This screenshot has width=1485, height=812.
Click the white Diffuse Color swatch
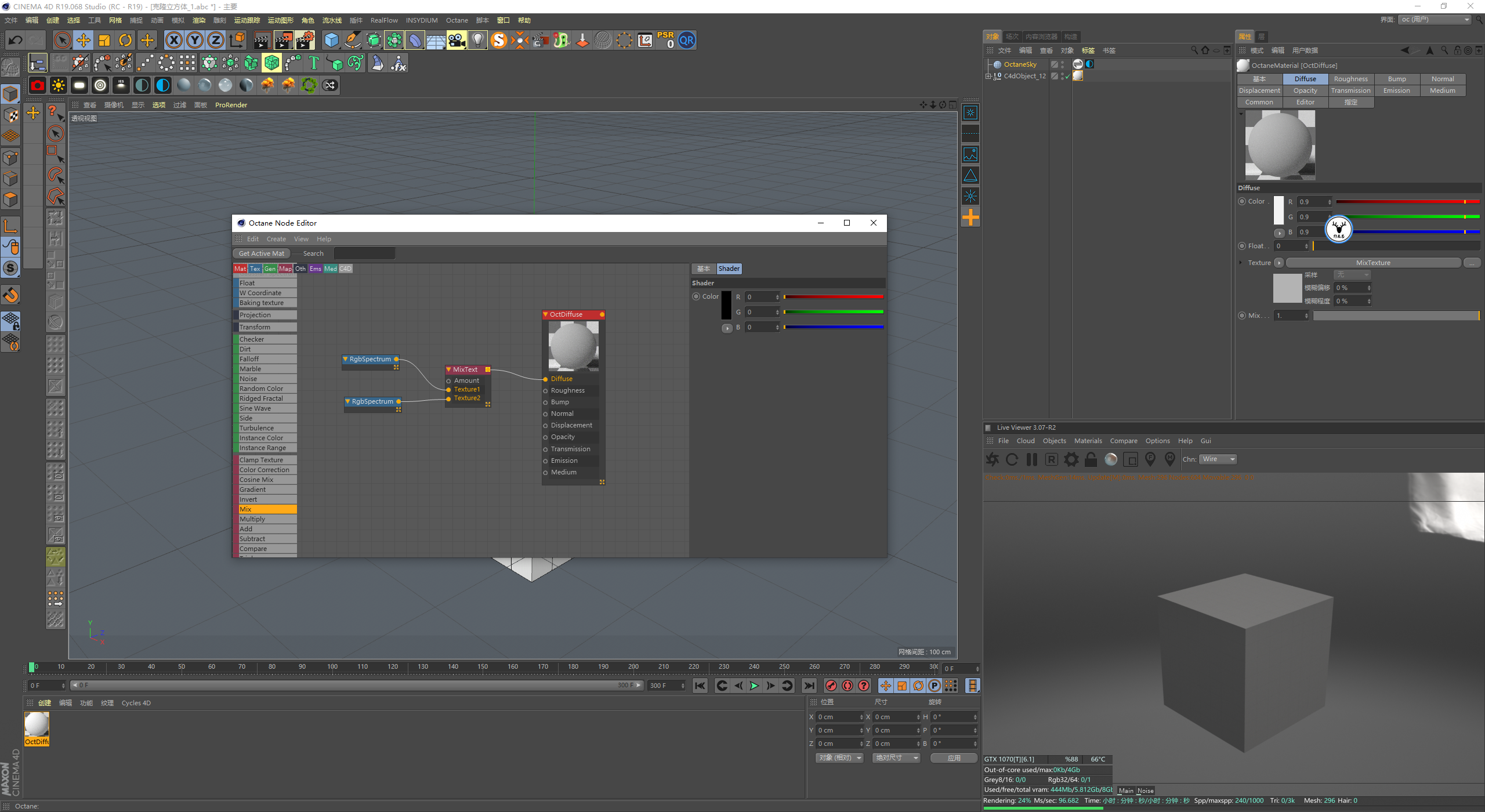coord(1278,210)
